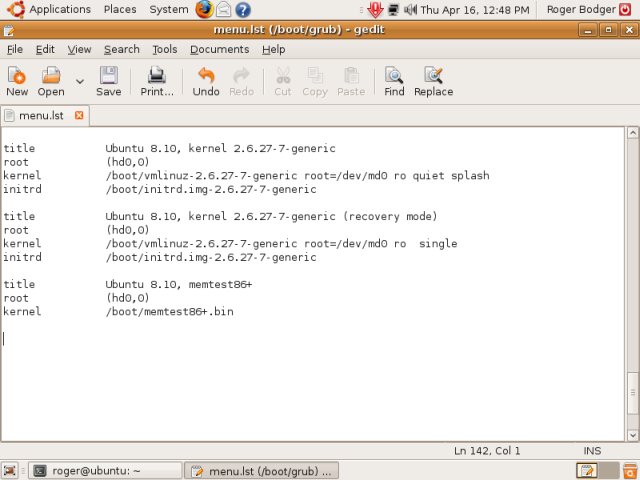Click the line containing 'quiet splash'
This screenshot has width=640, height=480.
(246, 176)
